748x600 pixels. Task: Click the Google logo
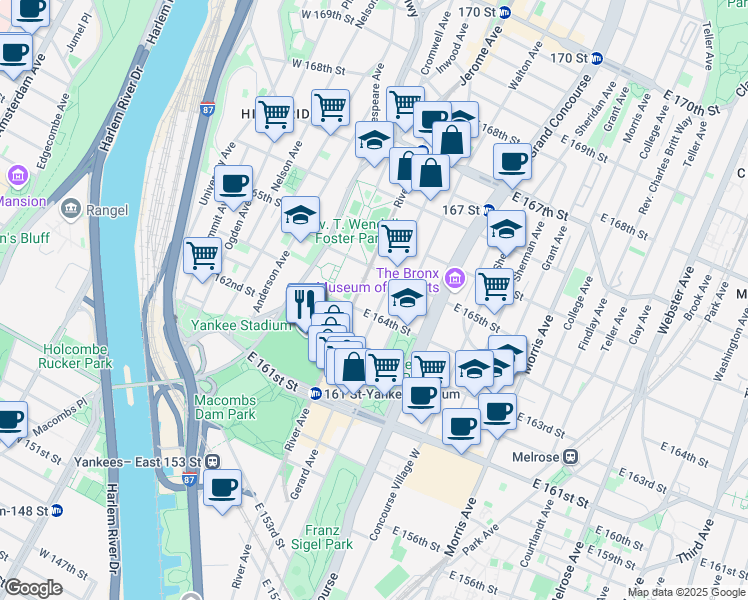pos(32,588)
